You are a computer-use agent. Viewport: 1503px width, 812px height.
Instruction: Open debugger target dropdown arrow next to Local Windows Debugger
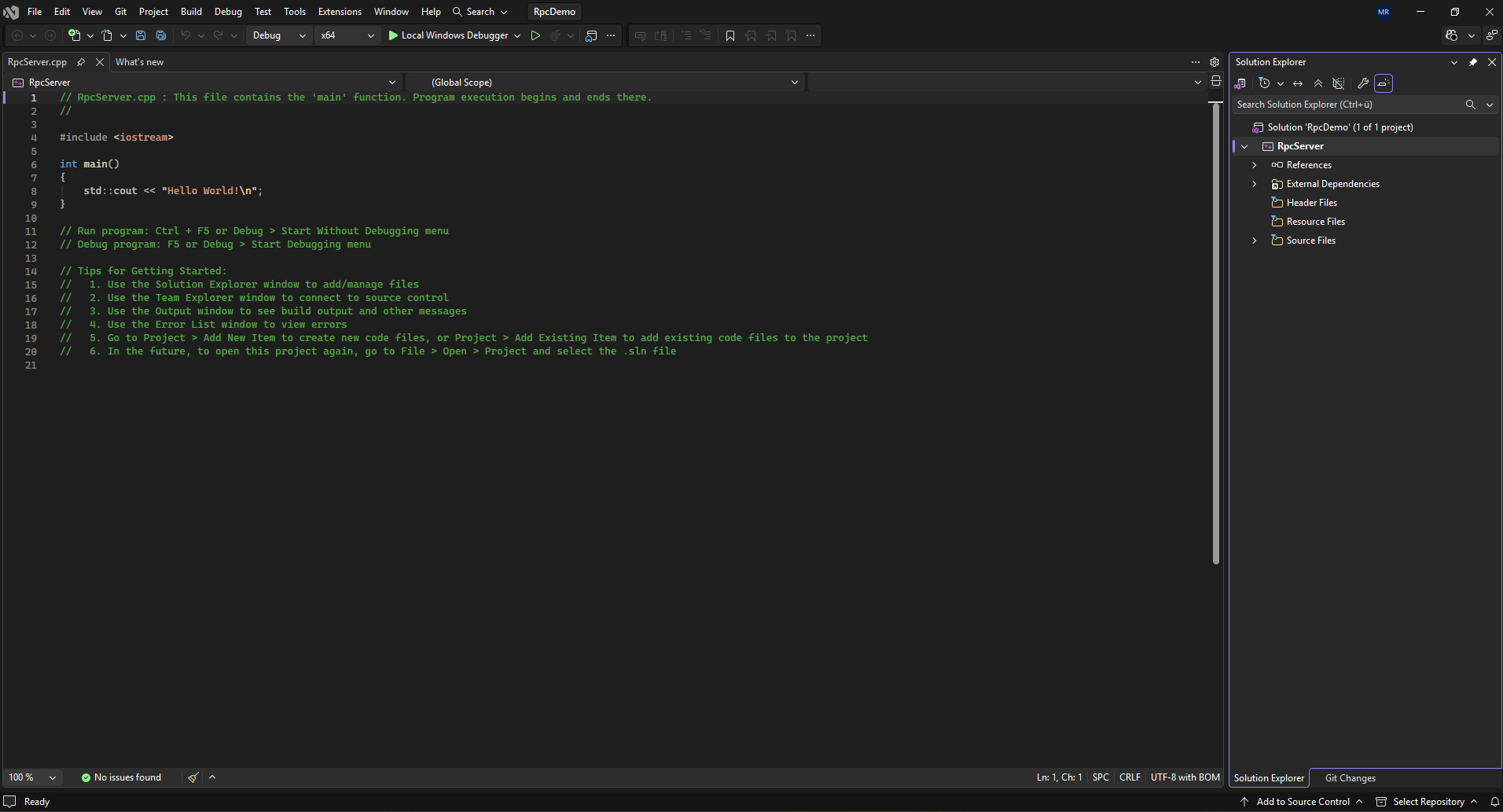tap(517, 35)
